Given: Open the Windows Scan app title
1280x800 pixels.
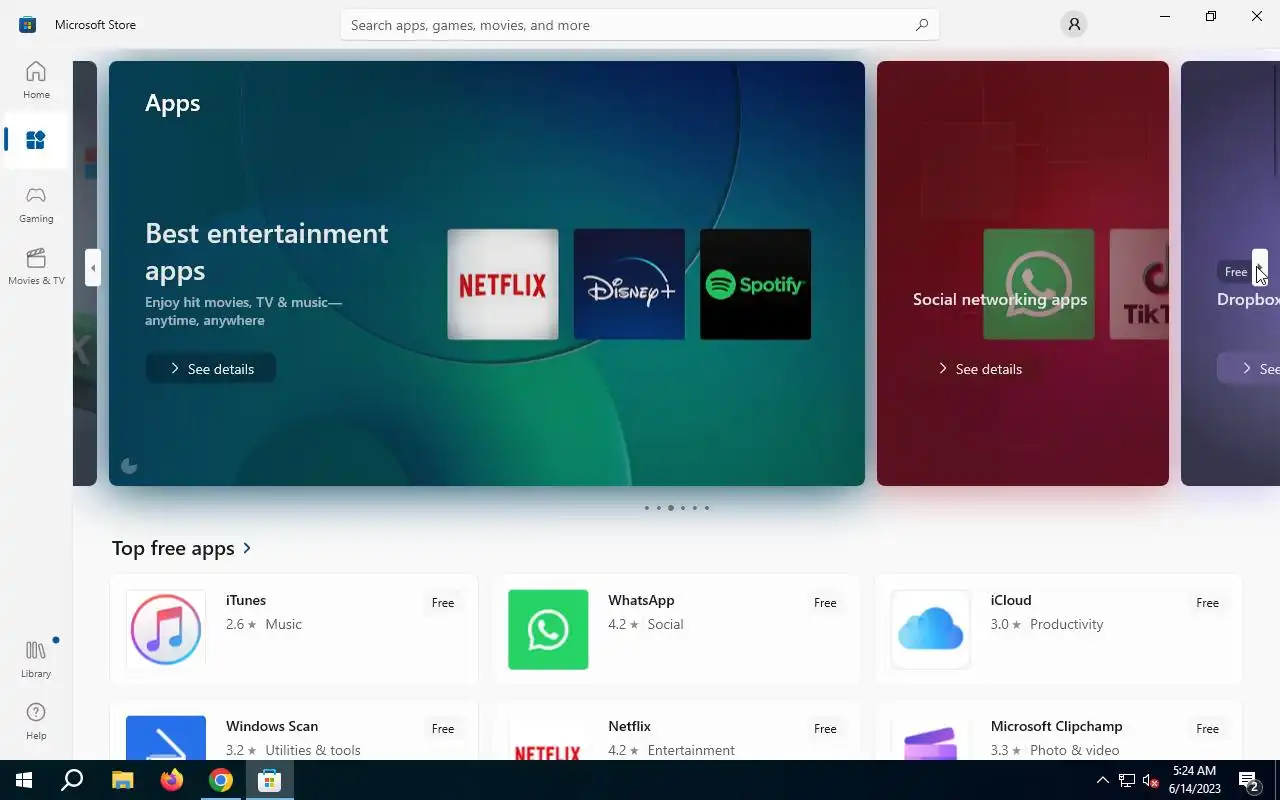Looking at the screenshot, I should [272, 726].
